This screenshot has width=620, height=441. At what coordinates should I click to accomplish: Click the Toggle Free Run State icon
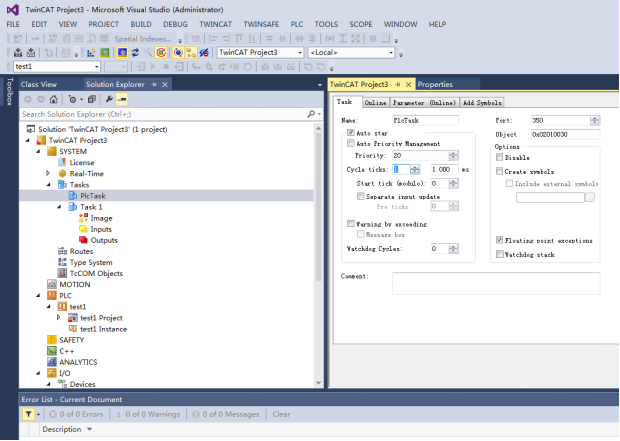[x=161, y=53]
